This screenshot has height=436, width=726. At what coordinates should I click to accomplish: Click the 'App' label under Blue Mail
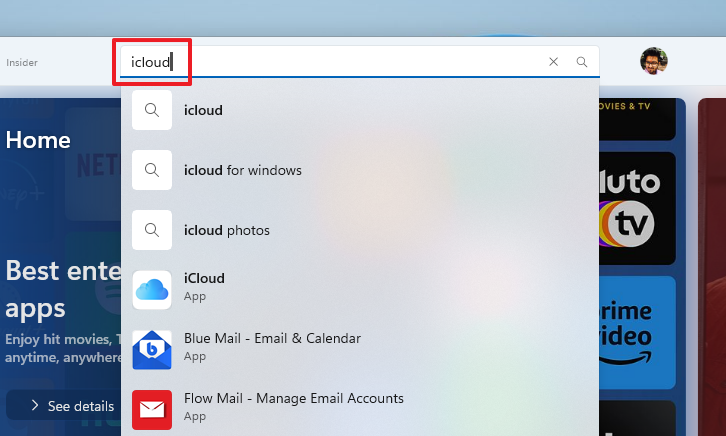[x=194, y=356]
